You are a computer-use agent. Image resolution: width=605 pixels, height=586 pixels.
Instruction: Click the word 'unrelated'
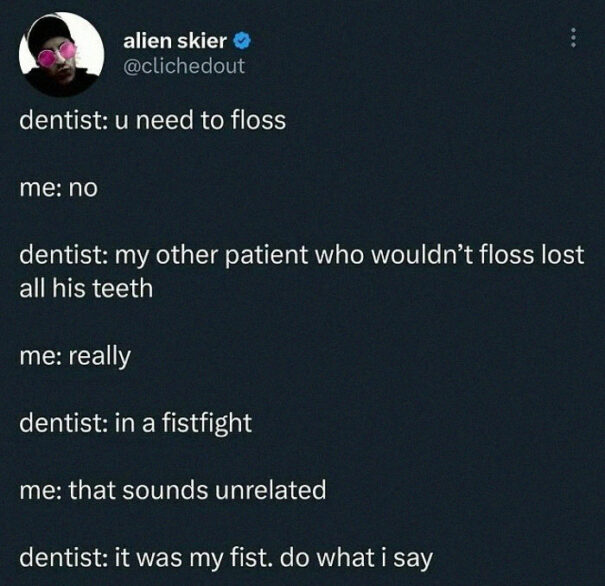(270, 490)
